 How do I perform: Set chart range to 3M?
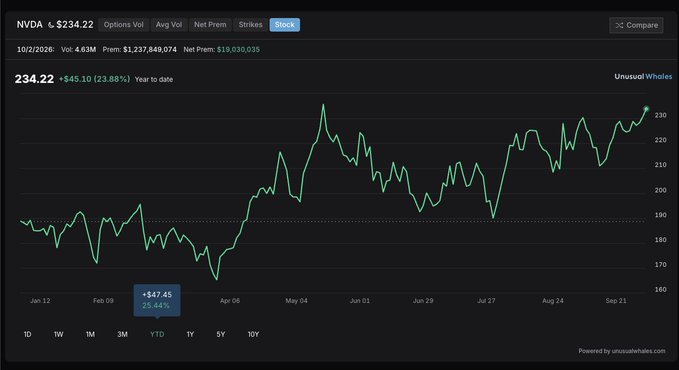(122, 334)
